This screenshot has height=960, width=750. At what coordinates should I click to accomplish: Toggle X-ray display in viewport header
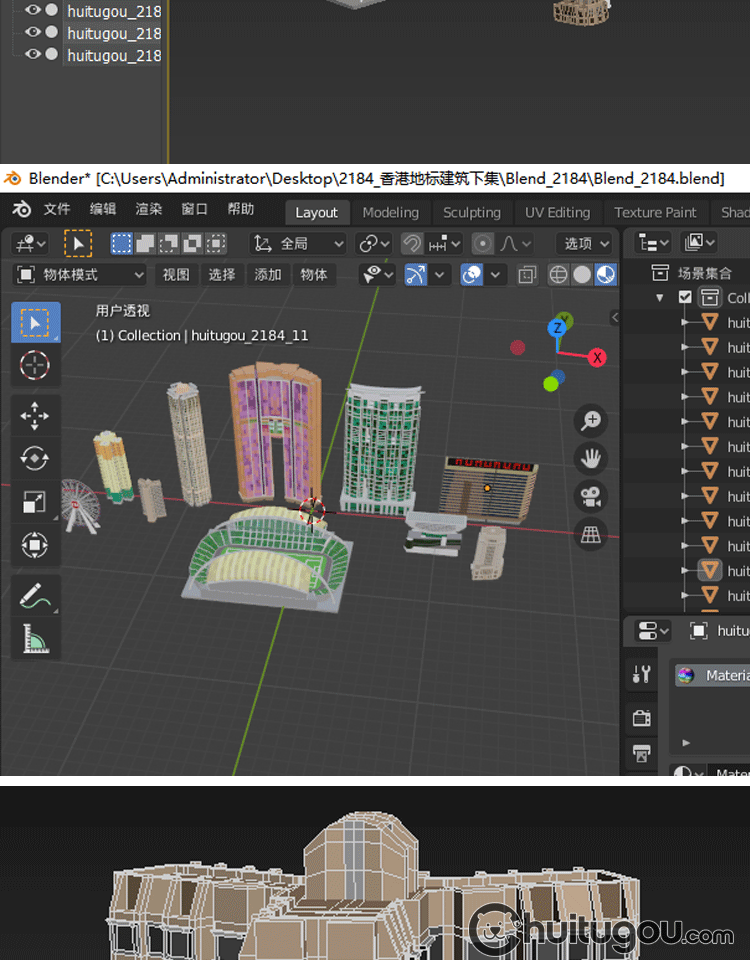[x=527, y=274]
